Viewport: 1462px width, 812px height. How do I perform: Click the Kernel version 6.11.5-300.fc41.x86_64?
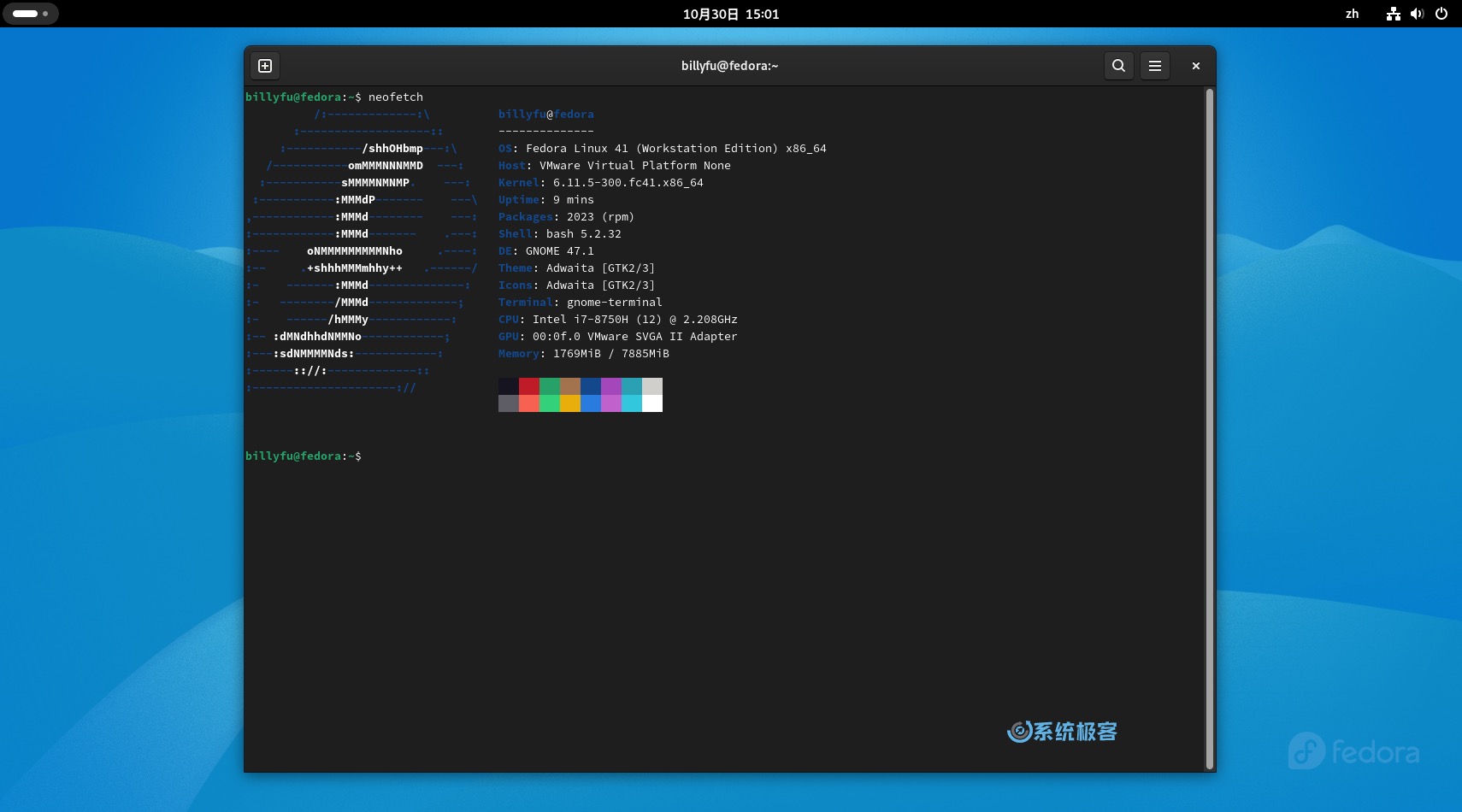[x=628, y=183]
